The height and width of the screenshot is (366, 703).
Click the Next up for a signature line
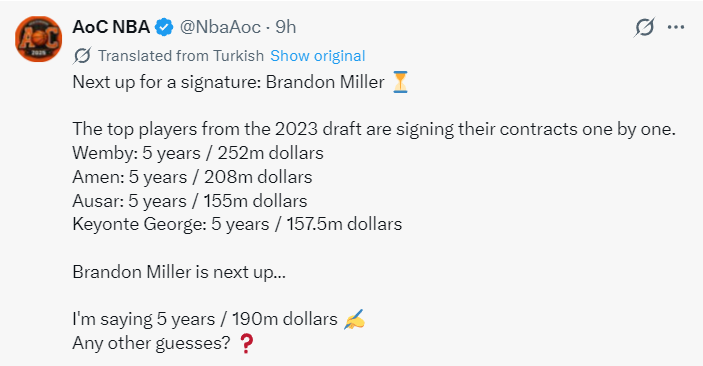[x=229, y=82]
